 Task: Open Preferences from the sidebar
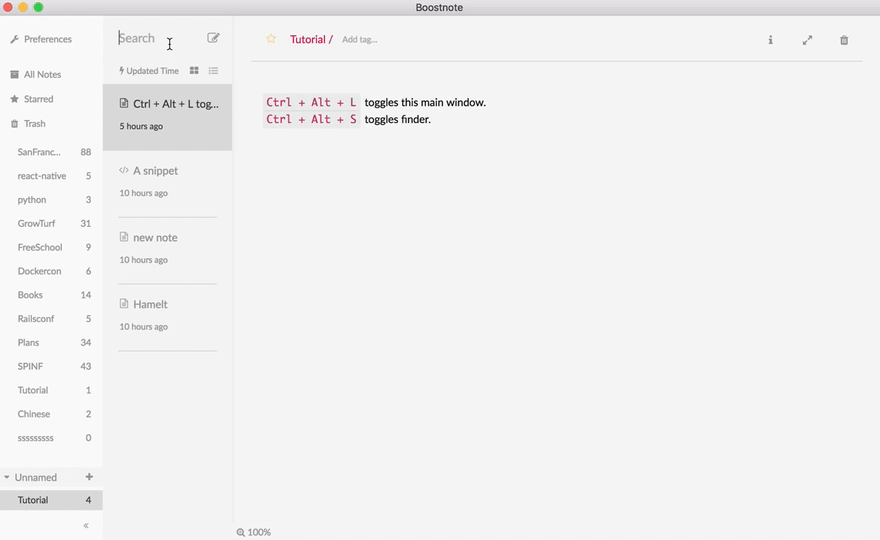[x=42, y=39]
